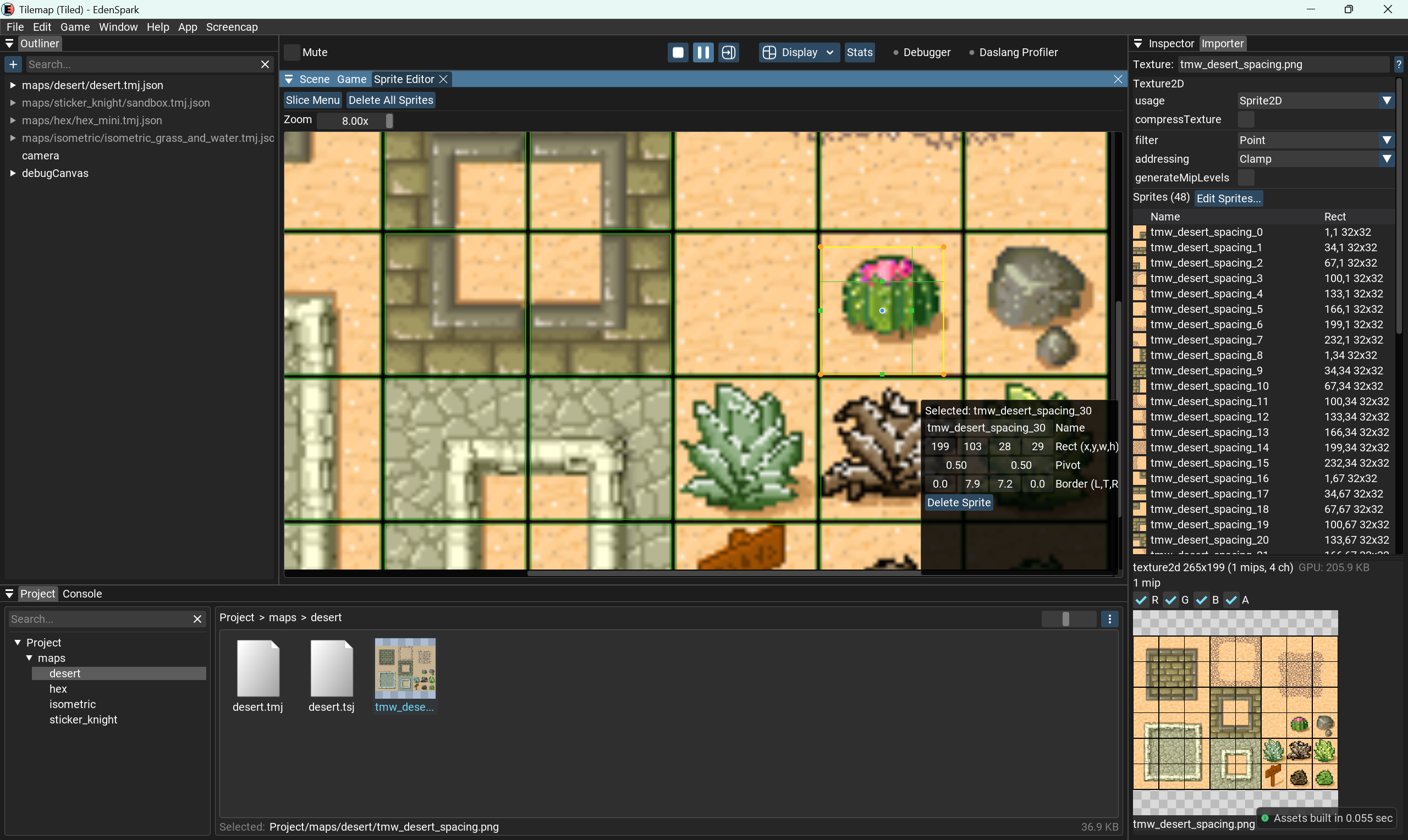Open the desert.tmj file icon
This screenshot has width=1408, height=840.
257,668
